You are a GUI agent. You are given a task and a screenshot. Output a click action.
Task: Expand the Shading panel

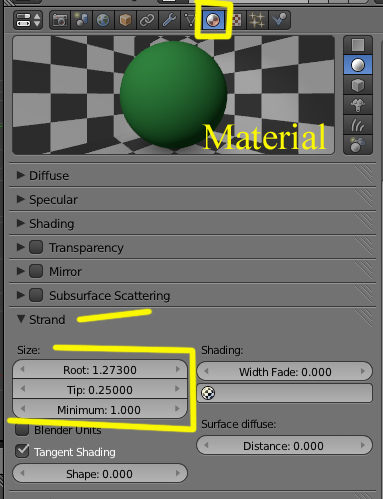[x=21, y=223]
